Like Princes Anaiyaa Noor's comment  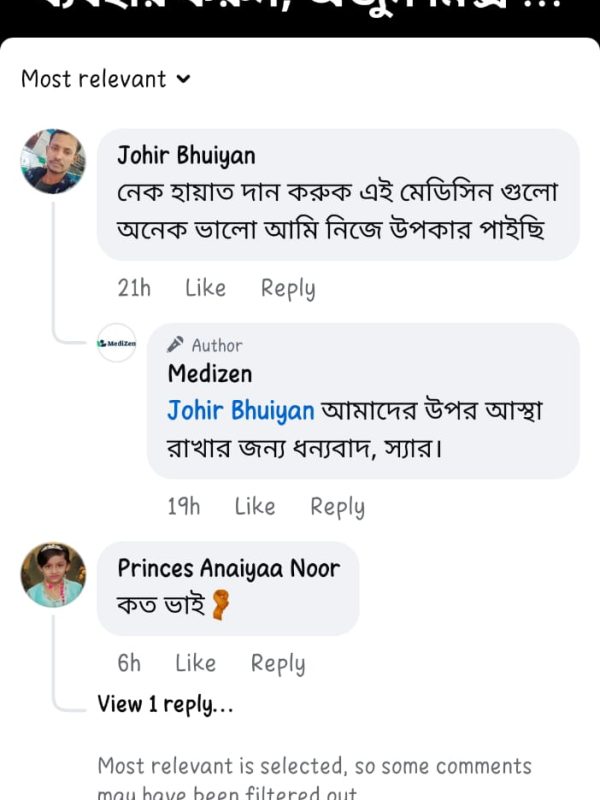[x=195, y=663]
